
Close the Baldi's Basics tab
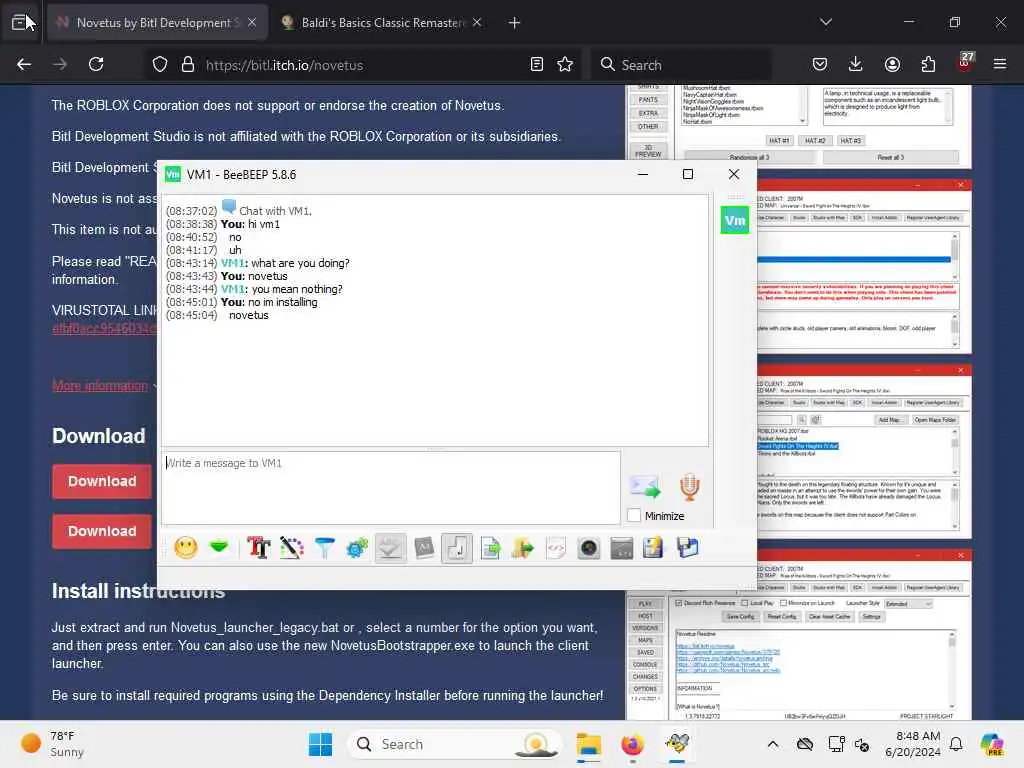[477, 22]
